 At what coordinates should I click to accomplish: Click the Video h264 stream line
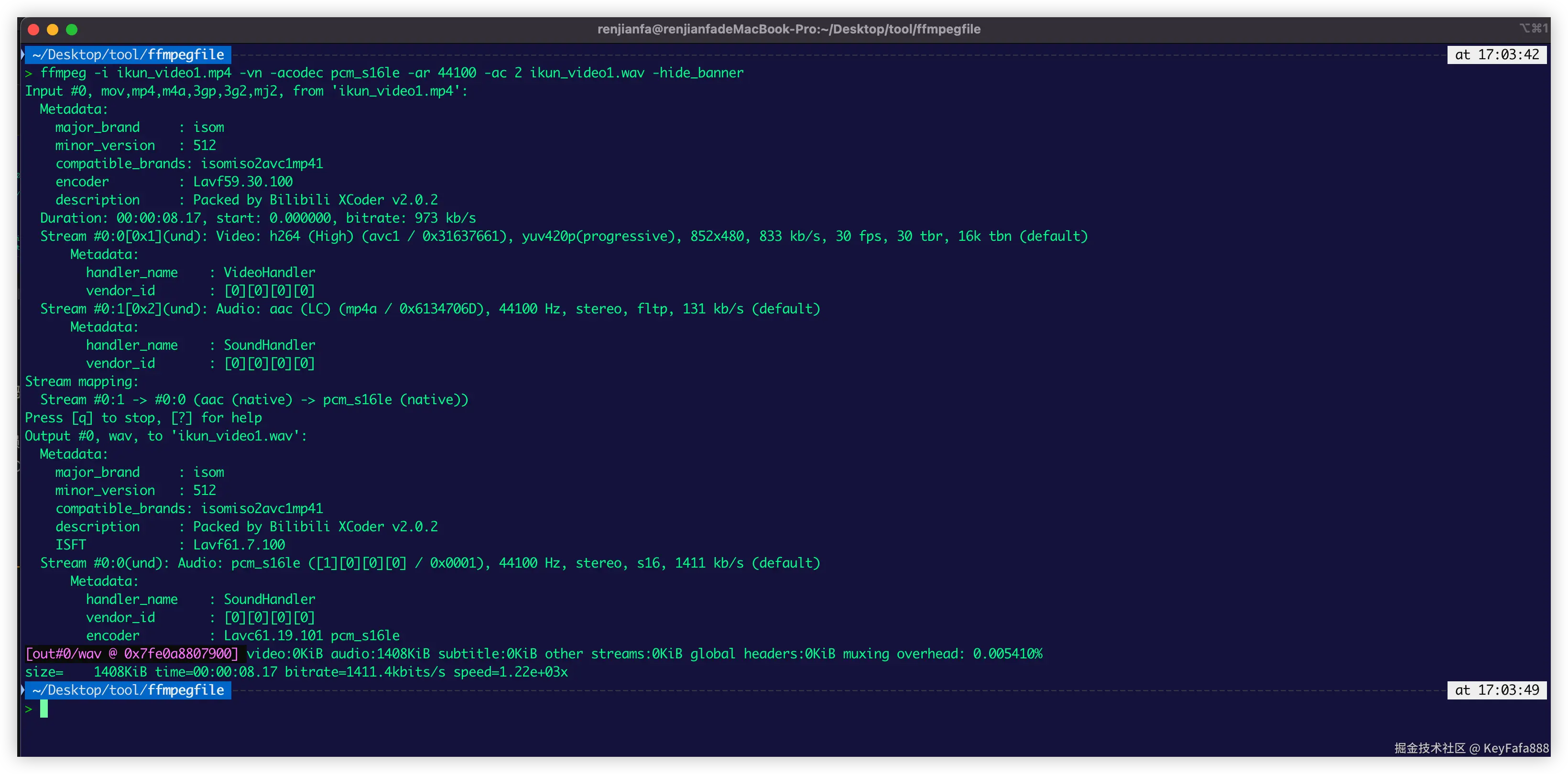(x=563, y=236)
